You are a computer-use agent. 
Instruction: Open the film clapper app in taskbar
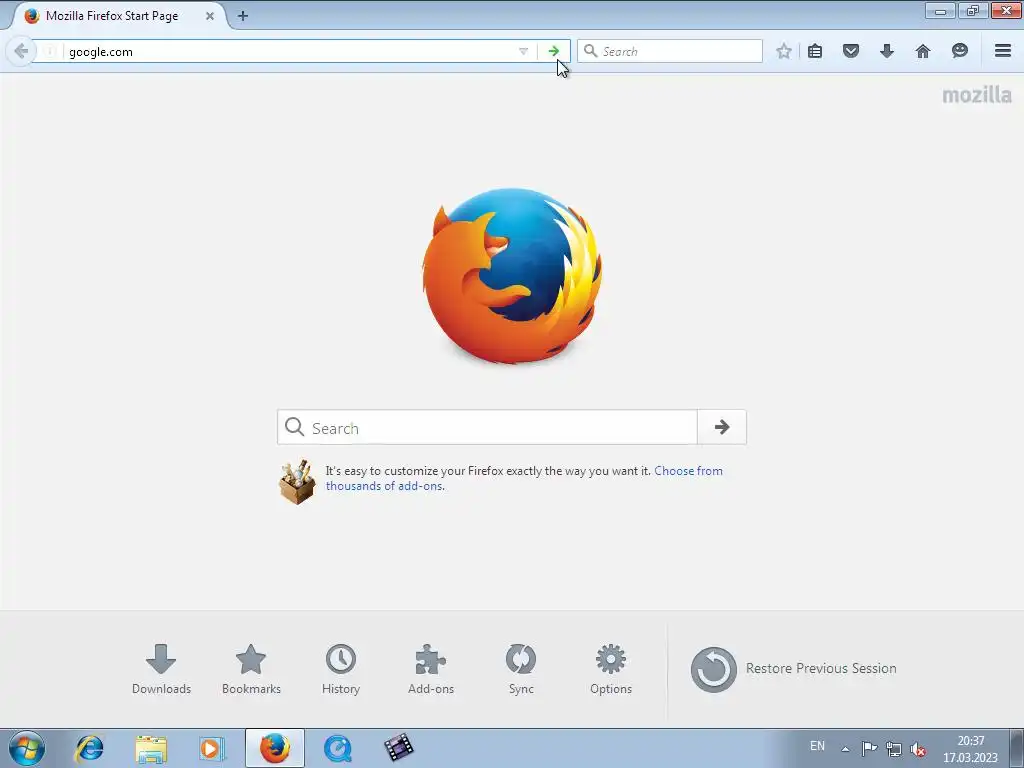[x=398, y=748]
